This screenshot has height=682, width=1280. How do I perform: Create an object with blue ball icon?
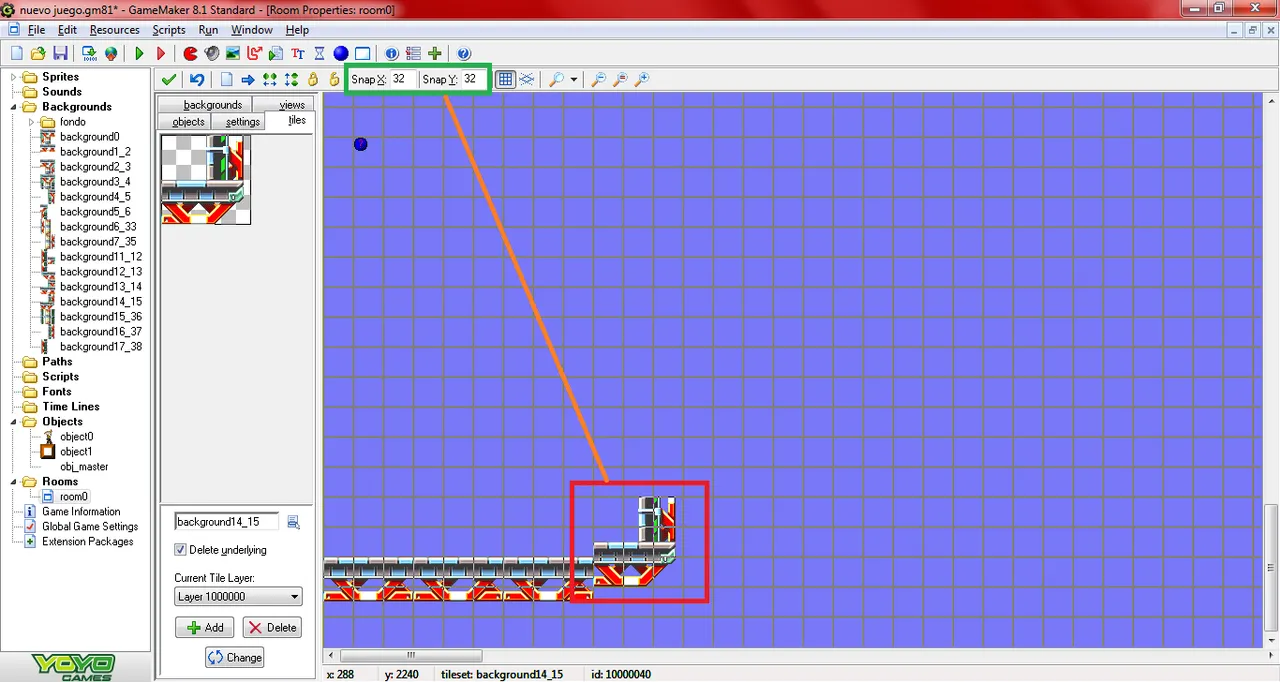[x=341, y=53]
